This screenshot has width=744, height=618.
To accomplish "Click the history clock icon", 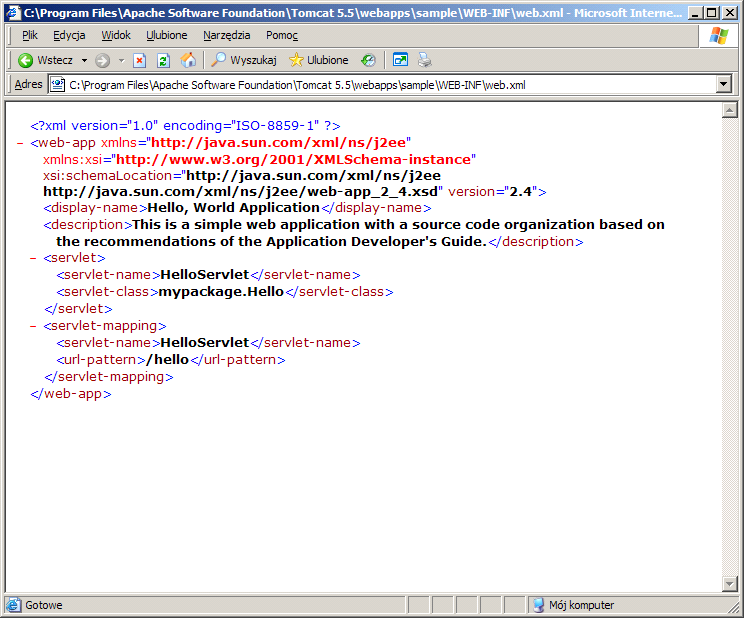I will click(x=368, y=60).
